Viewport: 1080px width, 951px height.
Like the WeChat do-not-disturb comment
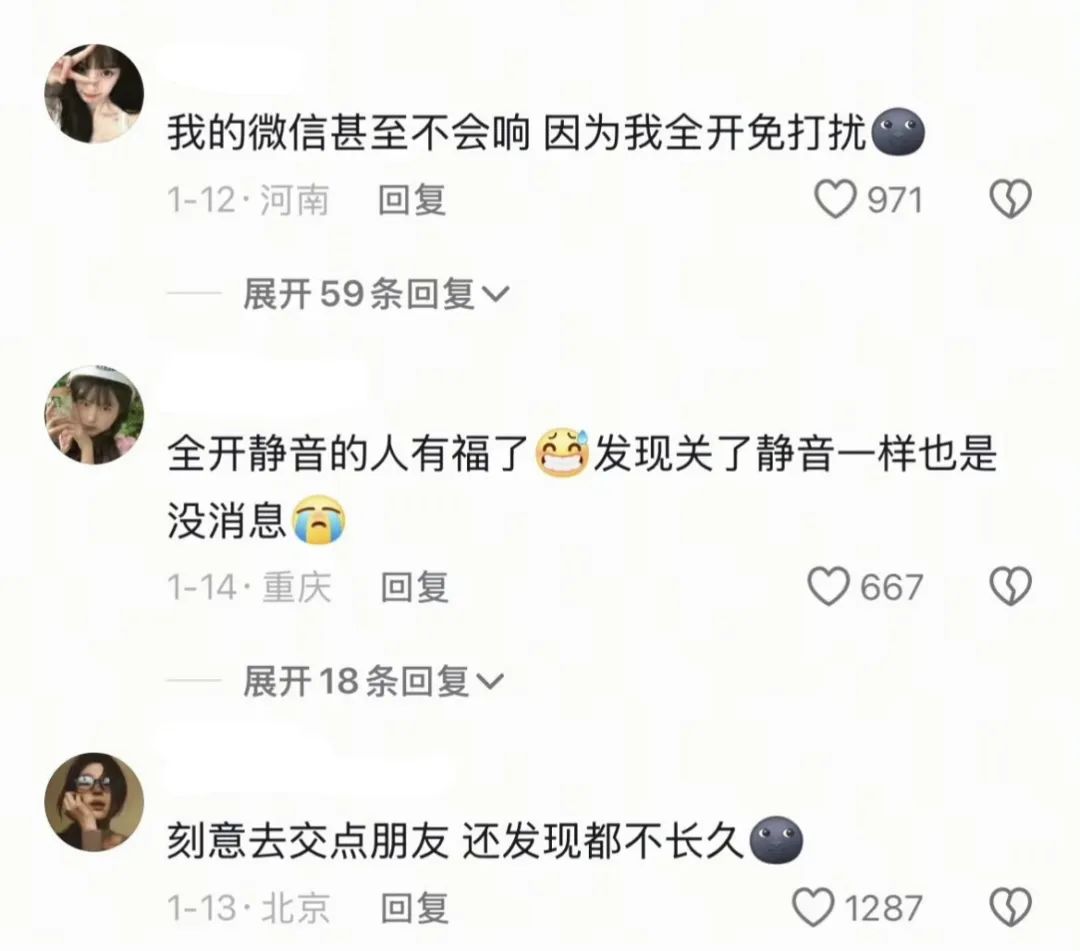(835, 200)
